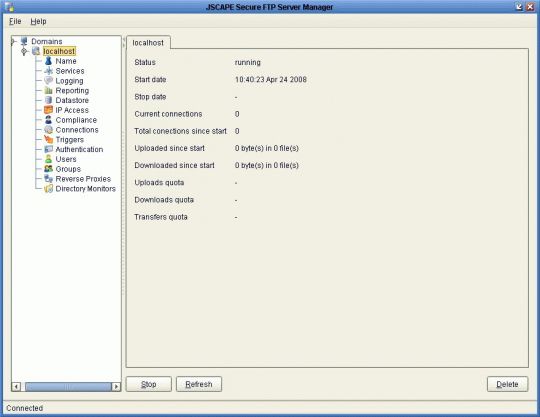Image resolution: width=540 pixels, height=417 pixels.
Task: Click the Connections globe icon
Action: tap(49, 130)
